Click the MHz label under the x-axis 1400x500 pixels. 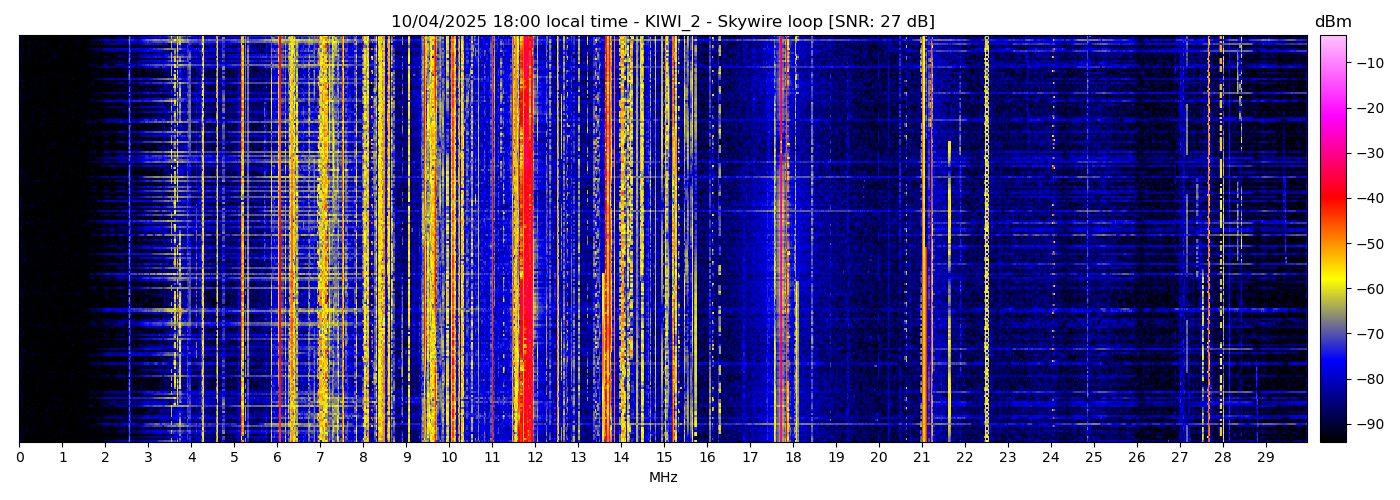point(663,478)
